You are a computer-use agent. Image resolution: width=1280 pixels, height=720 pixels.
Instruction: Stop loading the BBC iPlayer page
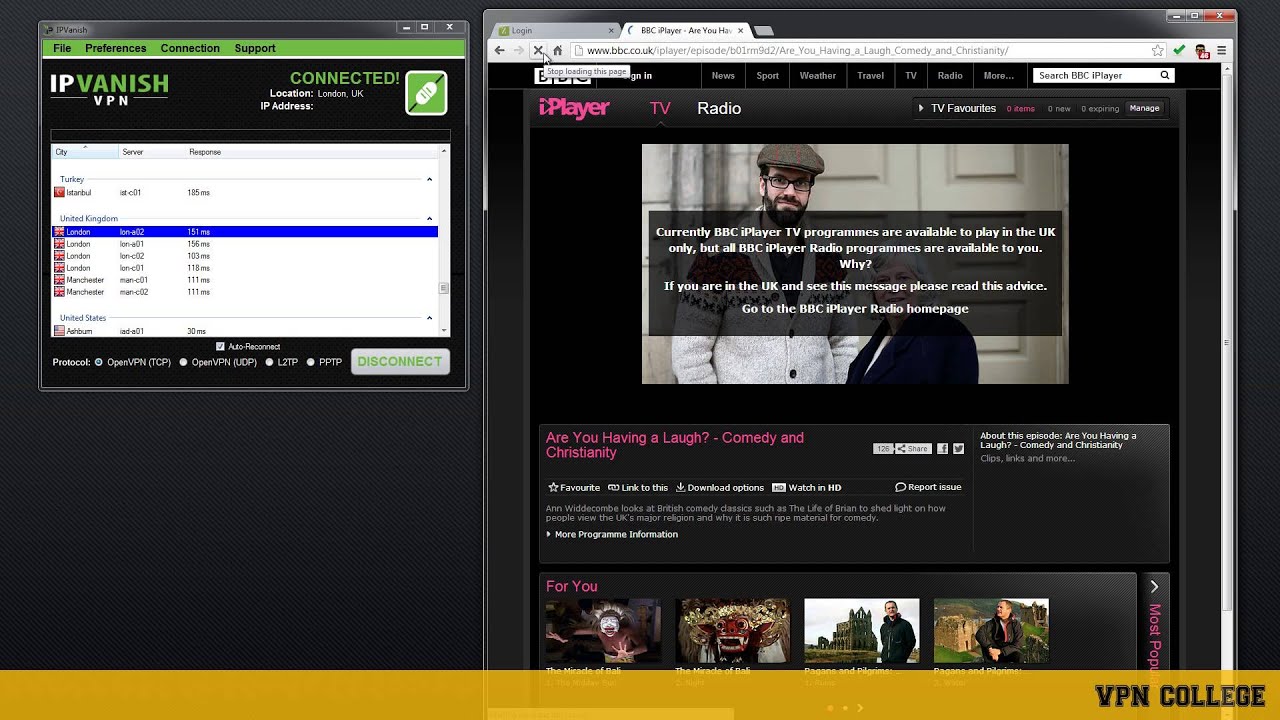pos(538,50)
